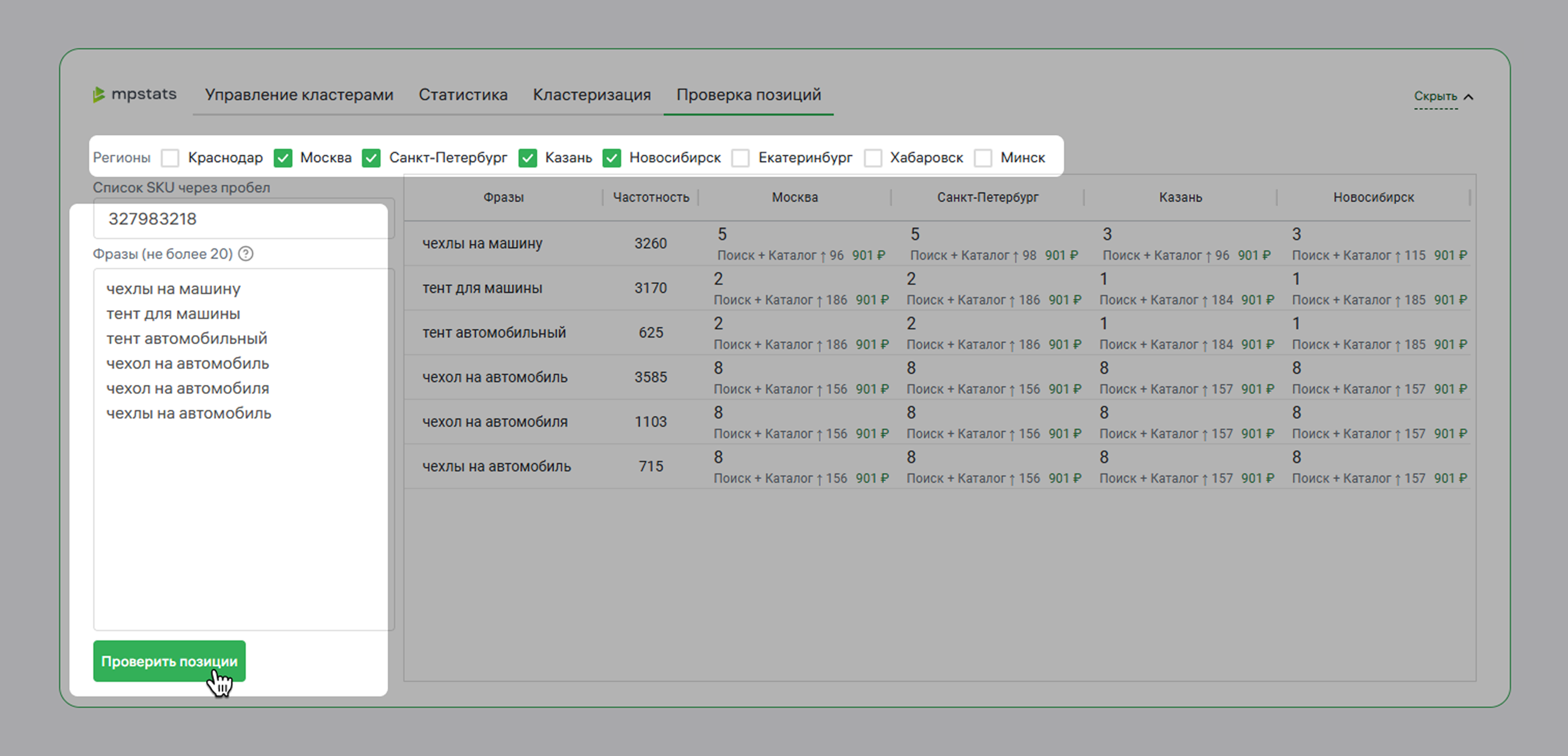Click the mpstats logo icon
1568x756 pixels.
99,94
